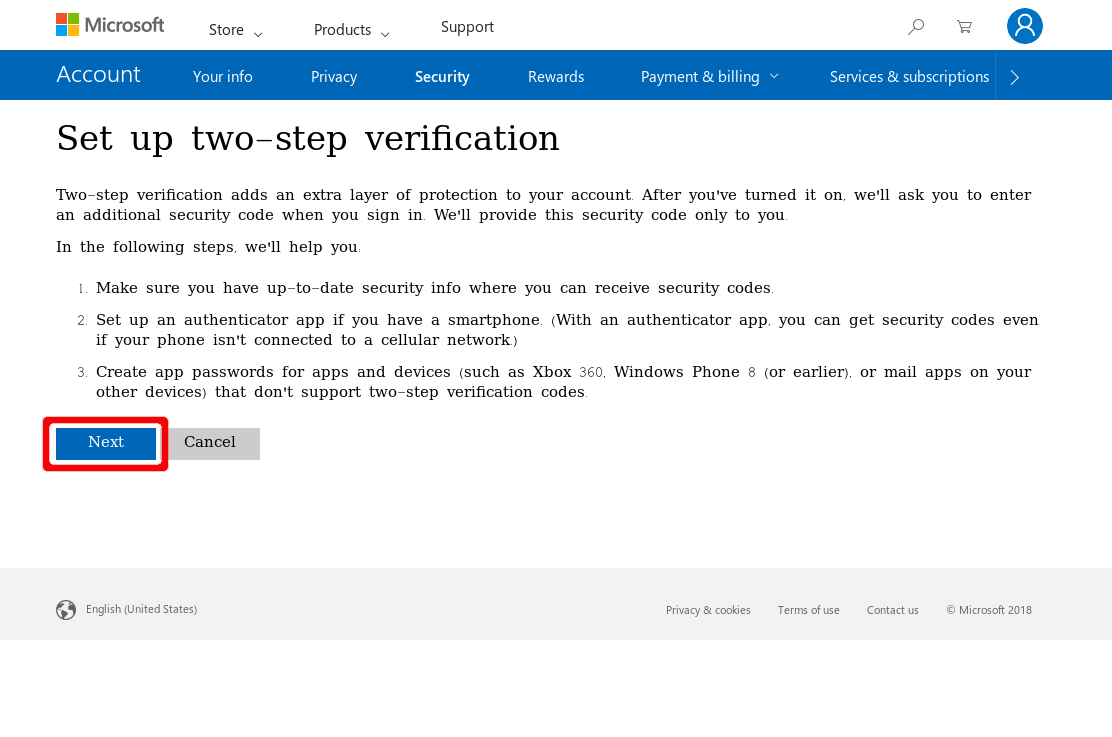Image resolution: width=1112 pixels, height=737 pixels.
Task: Open the Privacy & cookies footer link
Action: pyautogui.click(x=708, y=610)
